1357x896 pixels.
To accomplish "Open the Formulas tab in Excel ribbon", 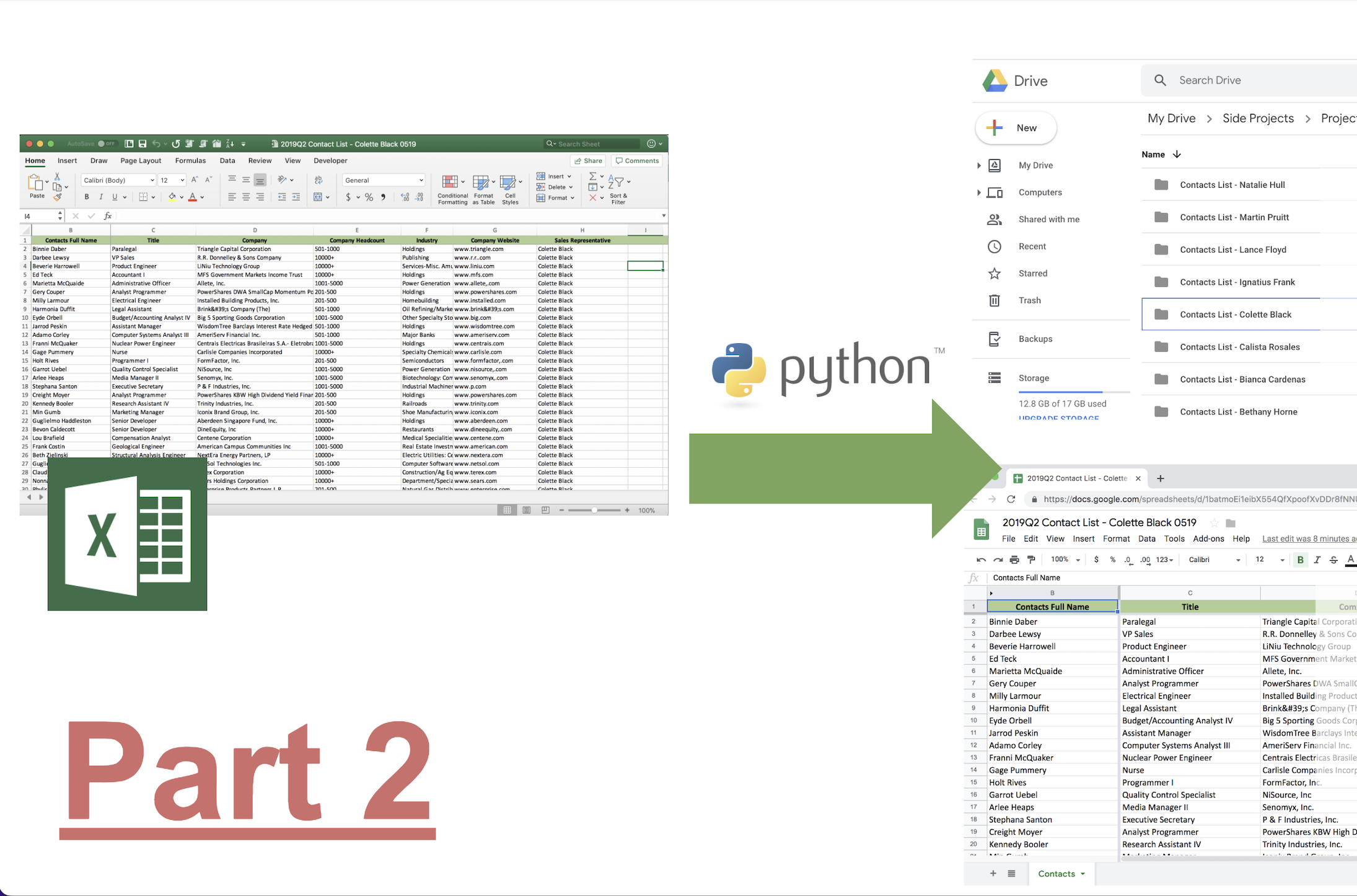I will click(190, 160).
